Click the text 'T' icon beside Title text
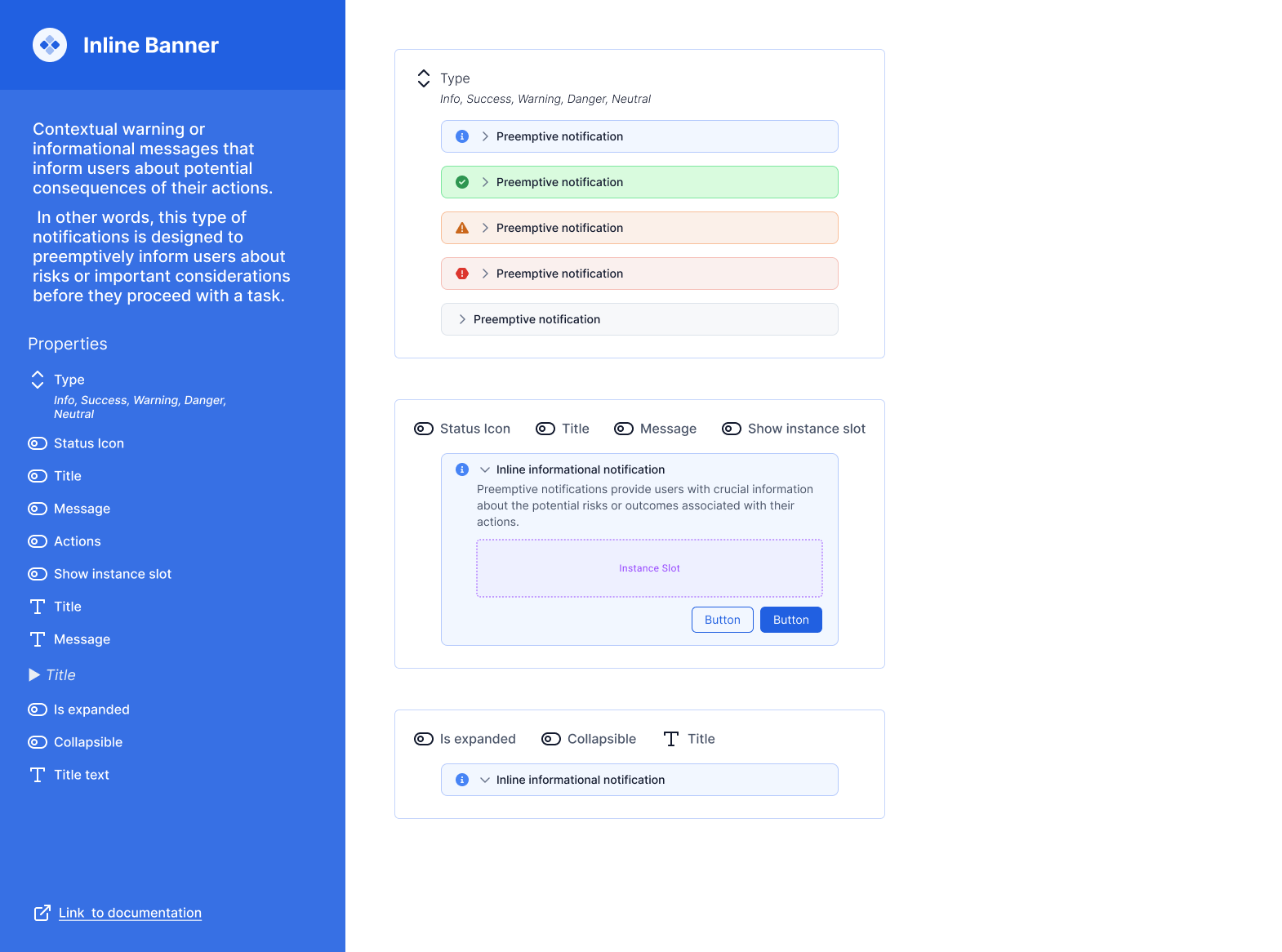The width and height of the screenshot is (1282, 952). [x=38, y=775]
